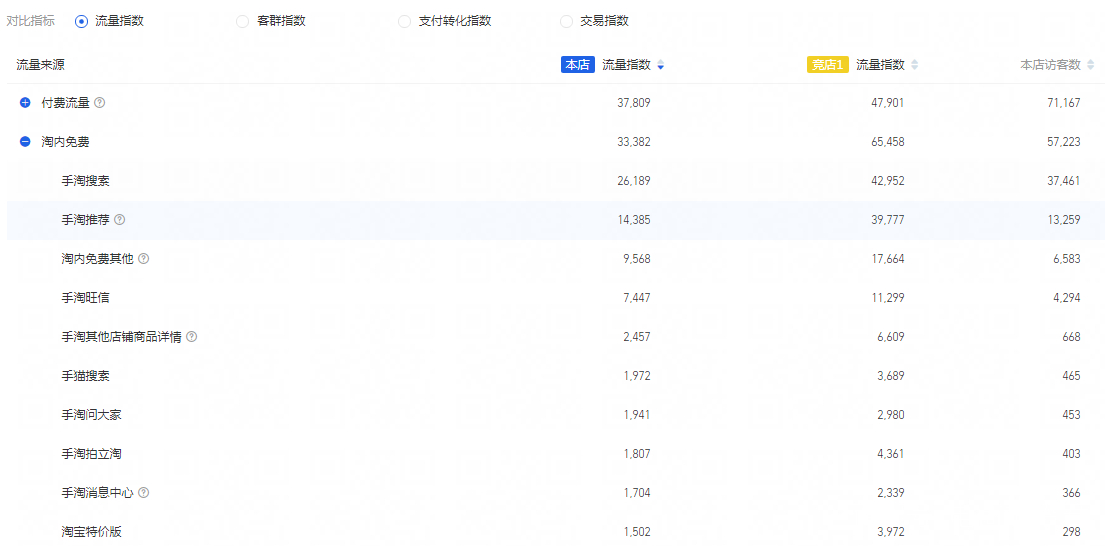
Task: Click the blue 本店 badge
Action: (578, 65)
